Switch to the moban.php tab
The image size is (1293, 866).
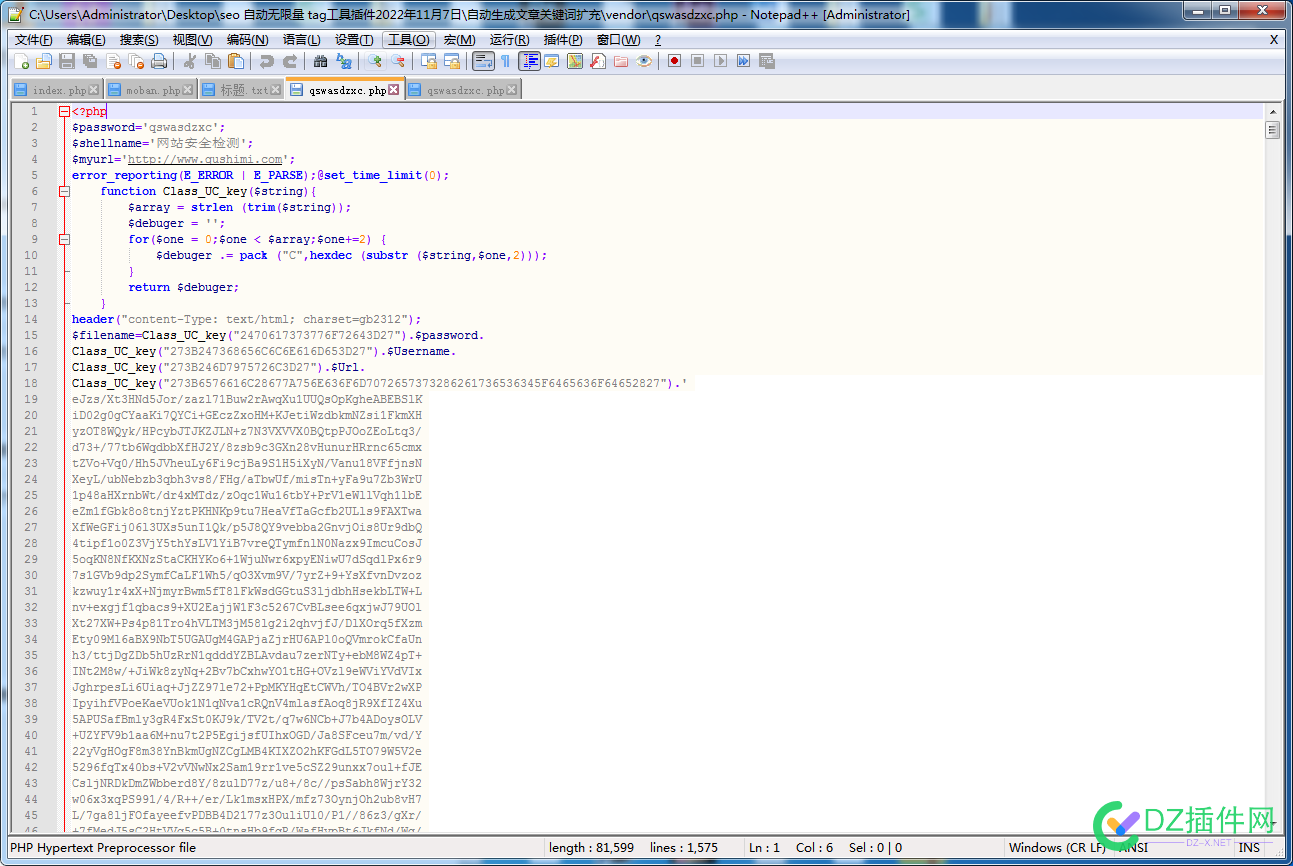[x=151, y=90]
